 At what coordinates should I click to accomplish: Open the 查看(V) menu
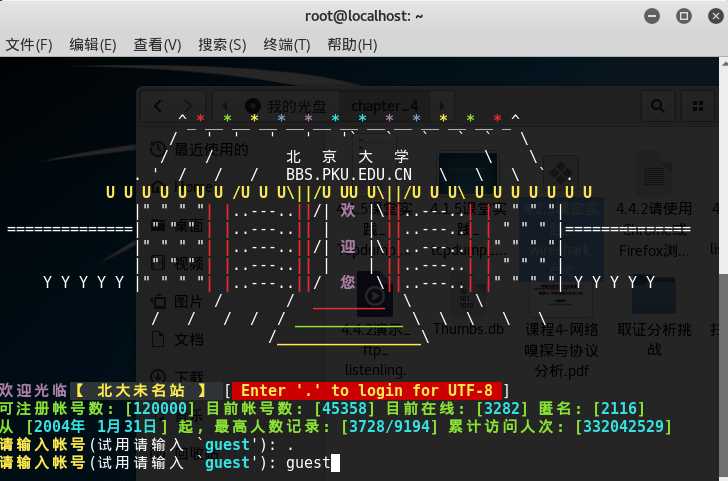tap(157, 45)
